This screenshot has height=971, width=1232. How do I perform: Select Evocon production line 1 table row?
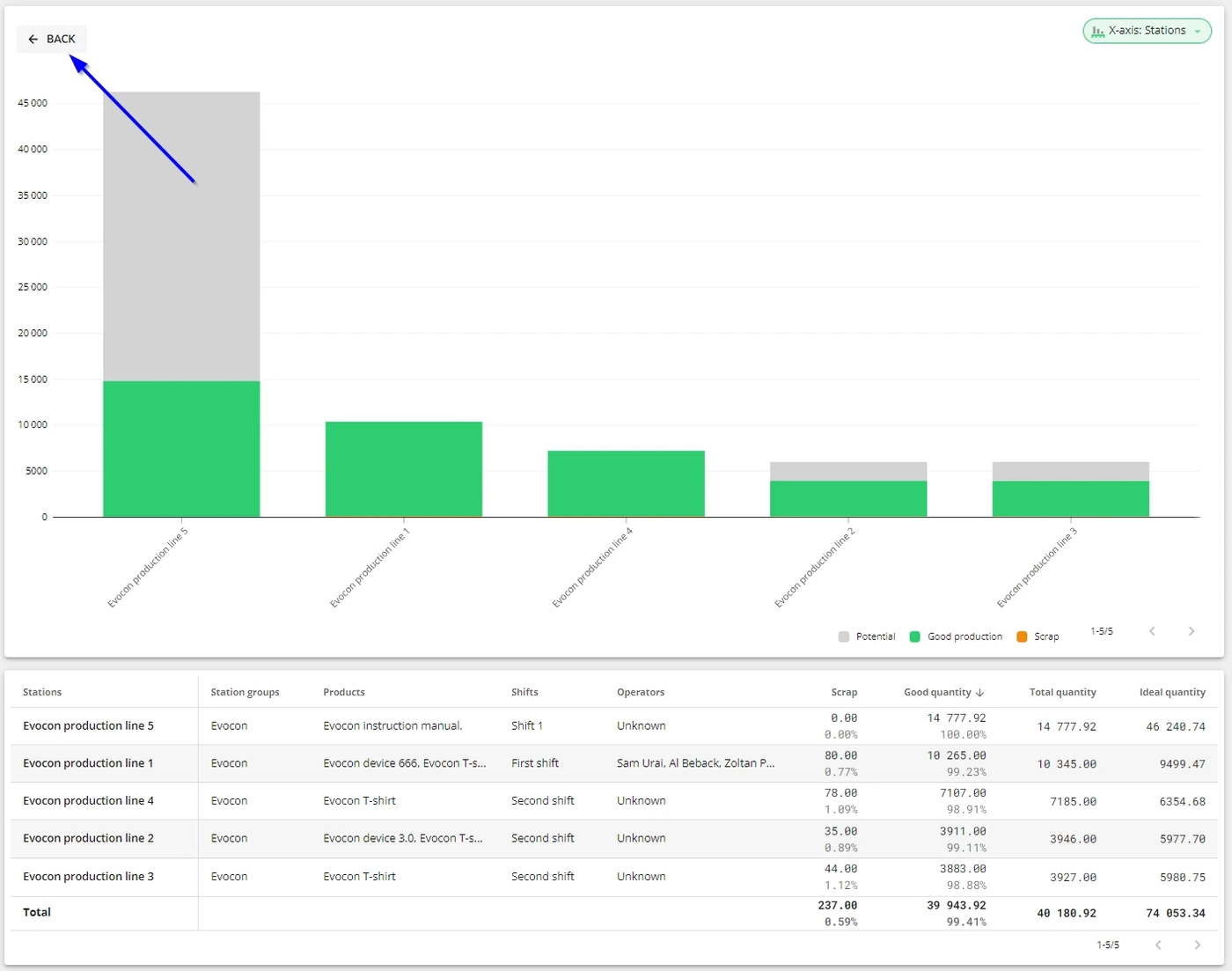click(x=614, y=763)
